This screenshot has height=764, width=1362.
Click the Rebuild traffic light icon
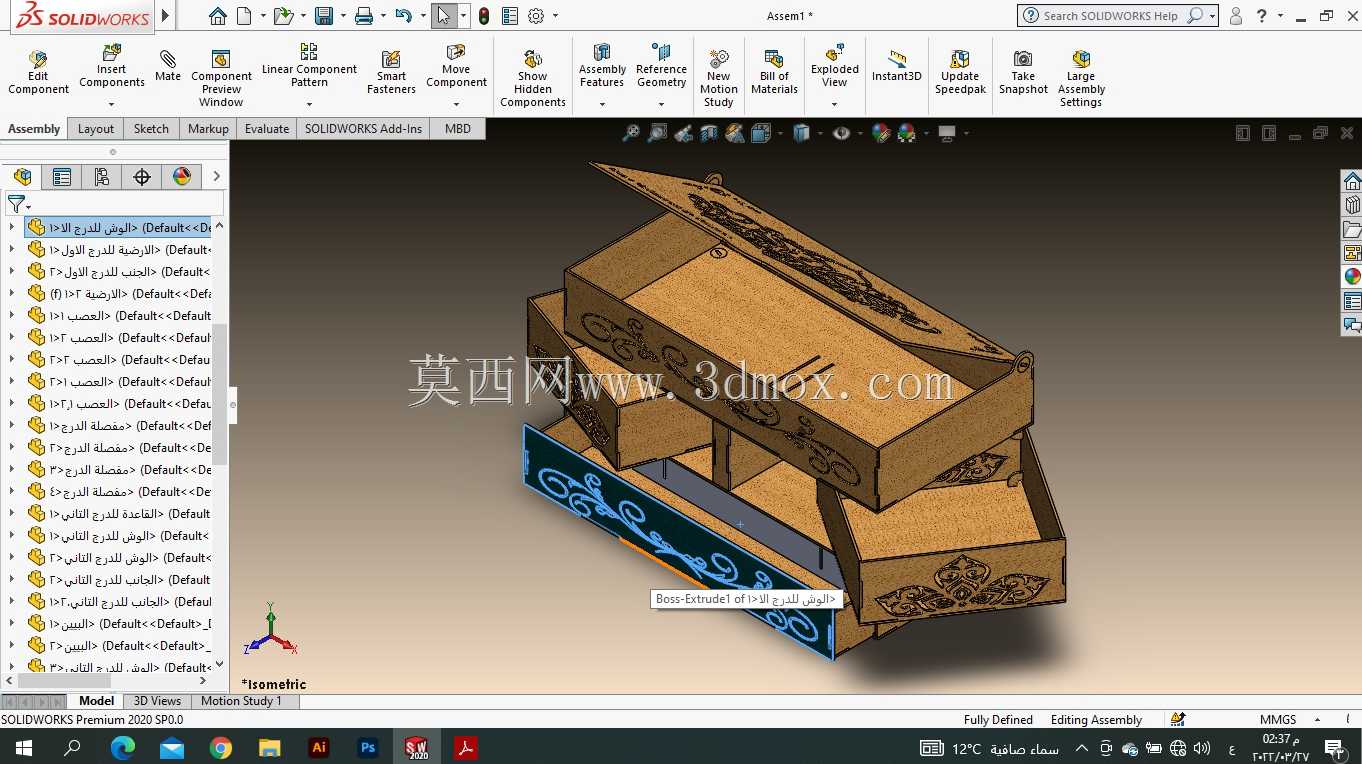point(484,16)
